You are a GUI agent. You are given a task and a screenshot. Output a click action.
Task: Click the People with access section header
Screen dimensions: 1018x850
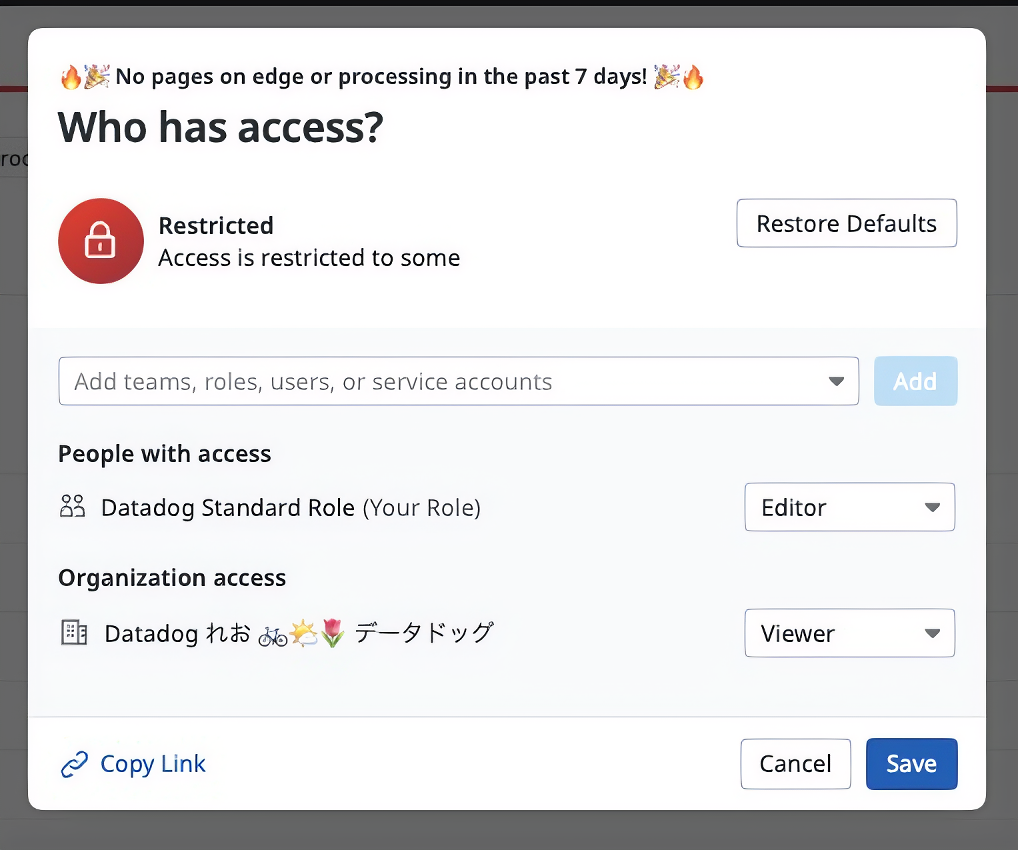(164, 453)
